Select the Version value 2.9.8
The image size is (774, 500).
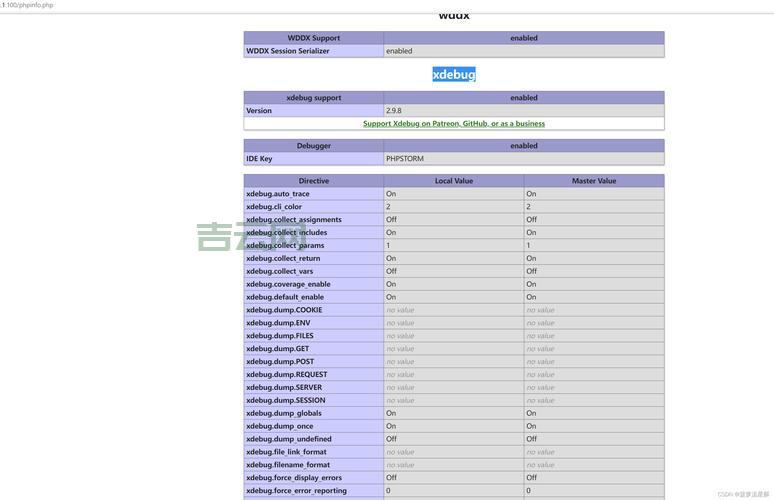(x=394, y=111)
